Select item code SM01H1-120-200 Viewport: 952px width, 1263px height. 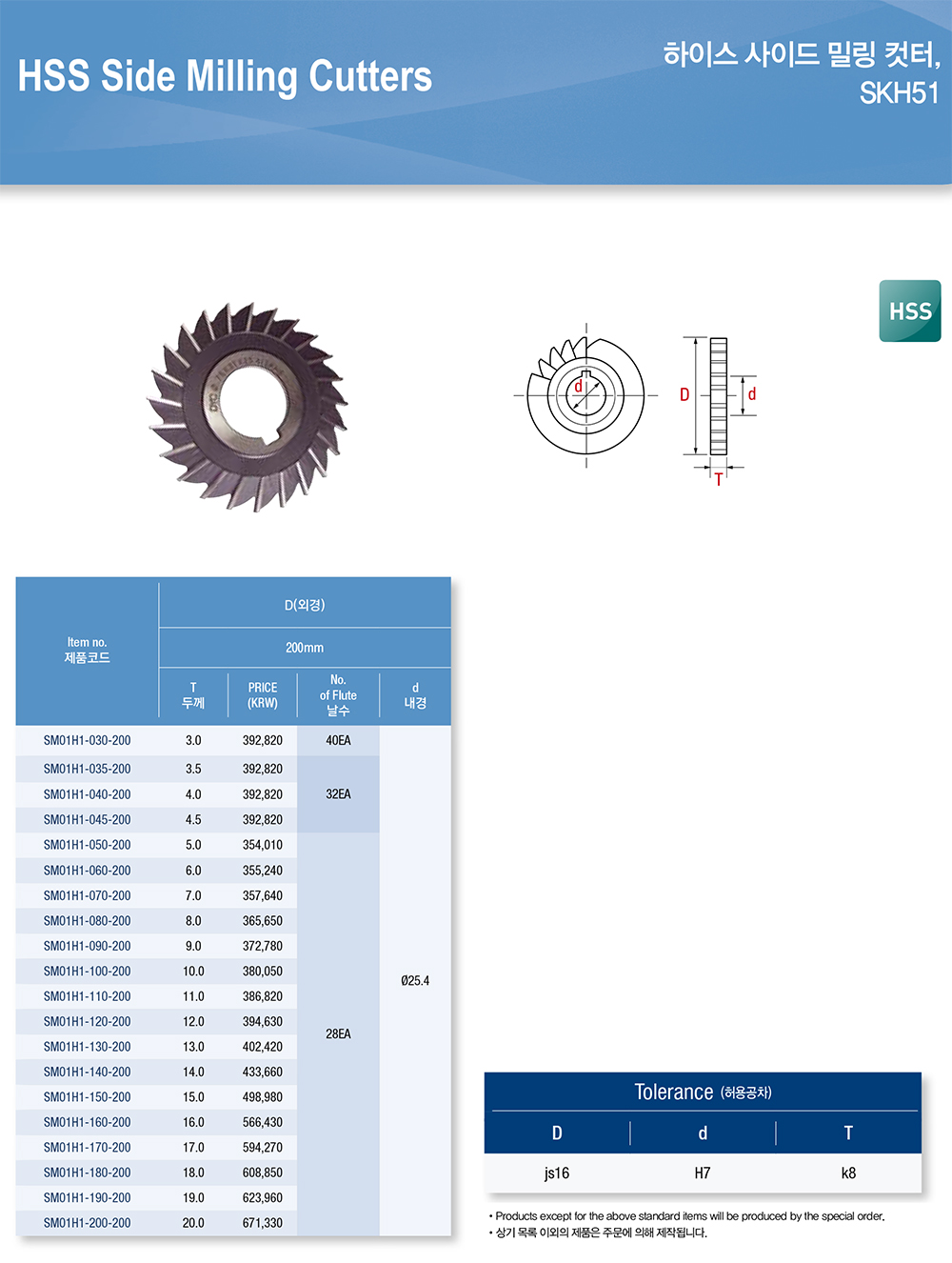coord(88,1021)
